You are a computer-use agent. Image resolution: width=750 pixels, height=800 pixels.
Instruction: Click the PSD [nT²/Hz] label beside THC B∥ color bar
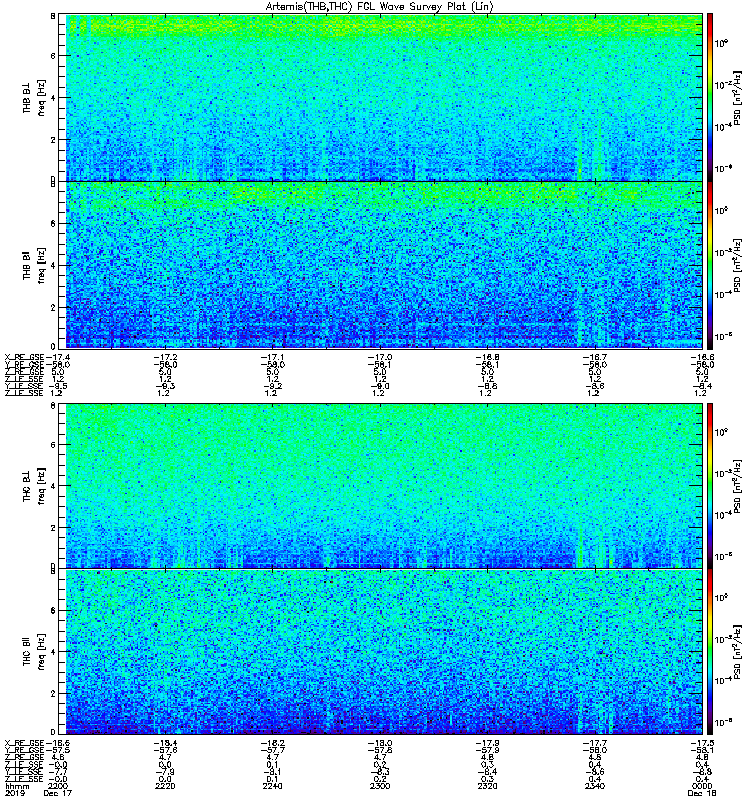[x=737, y=652]
